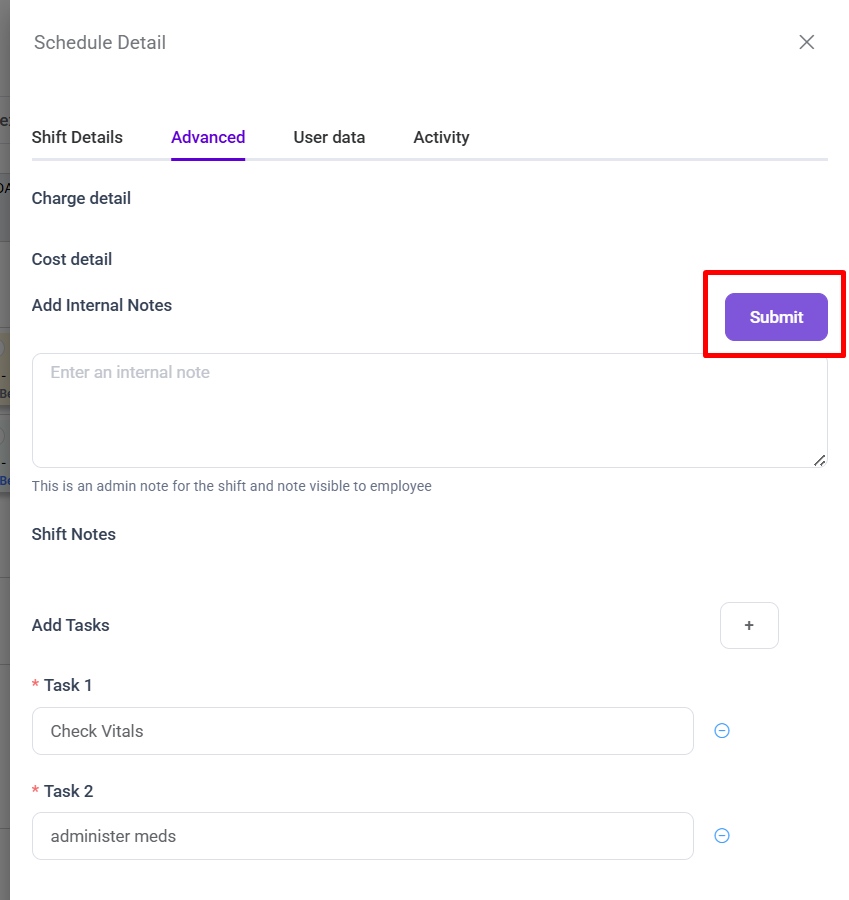Select the Advanced tab
The width and height of the screenshot is (849, 900).
[x=208, y=137]
